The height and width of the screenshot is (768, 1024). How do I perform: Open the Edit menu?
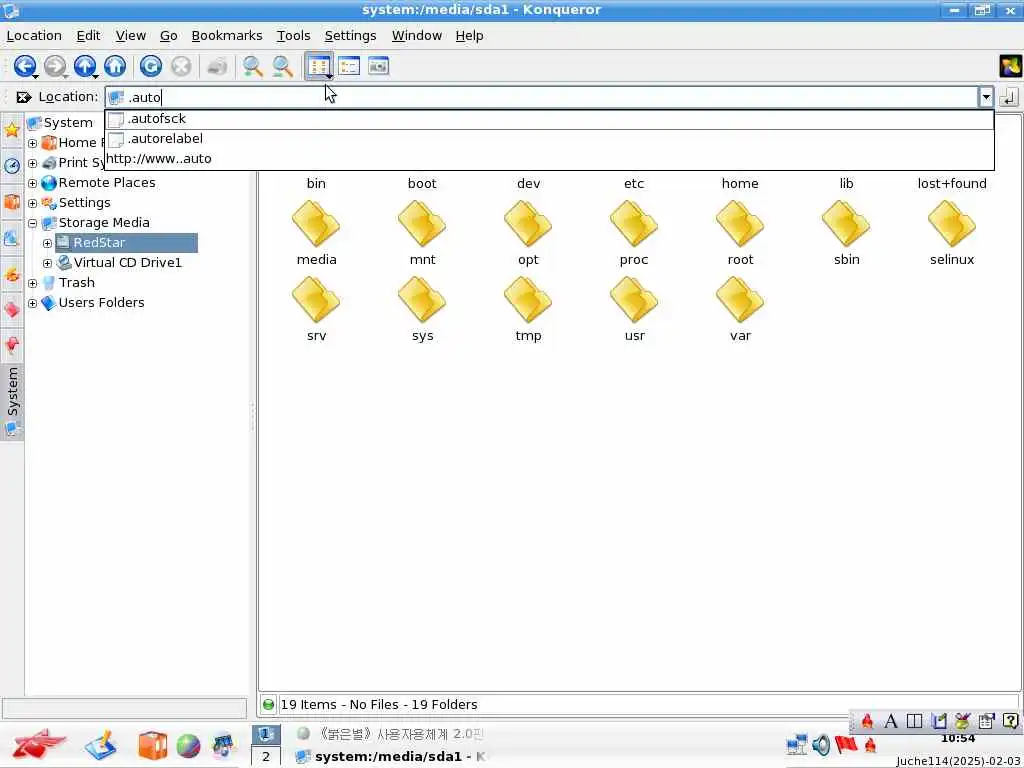[88, 36]
